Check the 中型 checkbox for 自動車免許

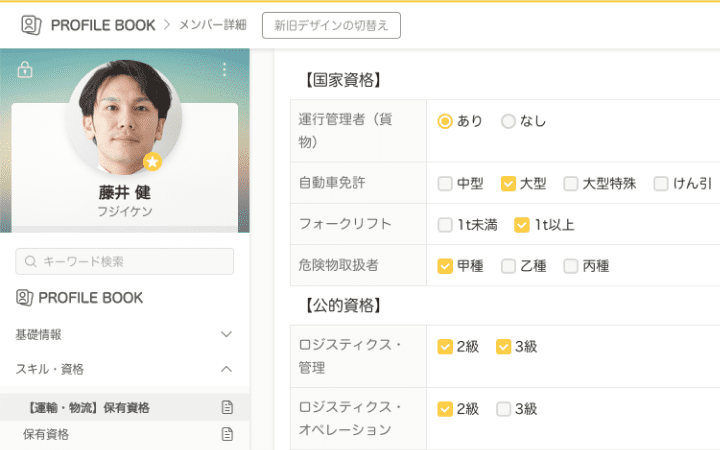(x=445, y=183)
